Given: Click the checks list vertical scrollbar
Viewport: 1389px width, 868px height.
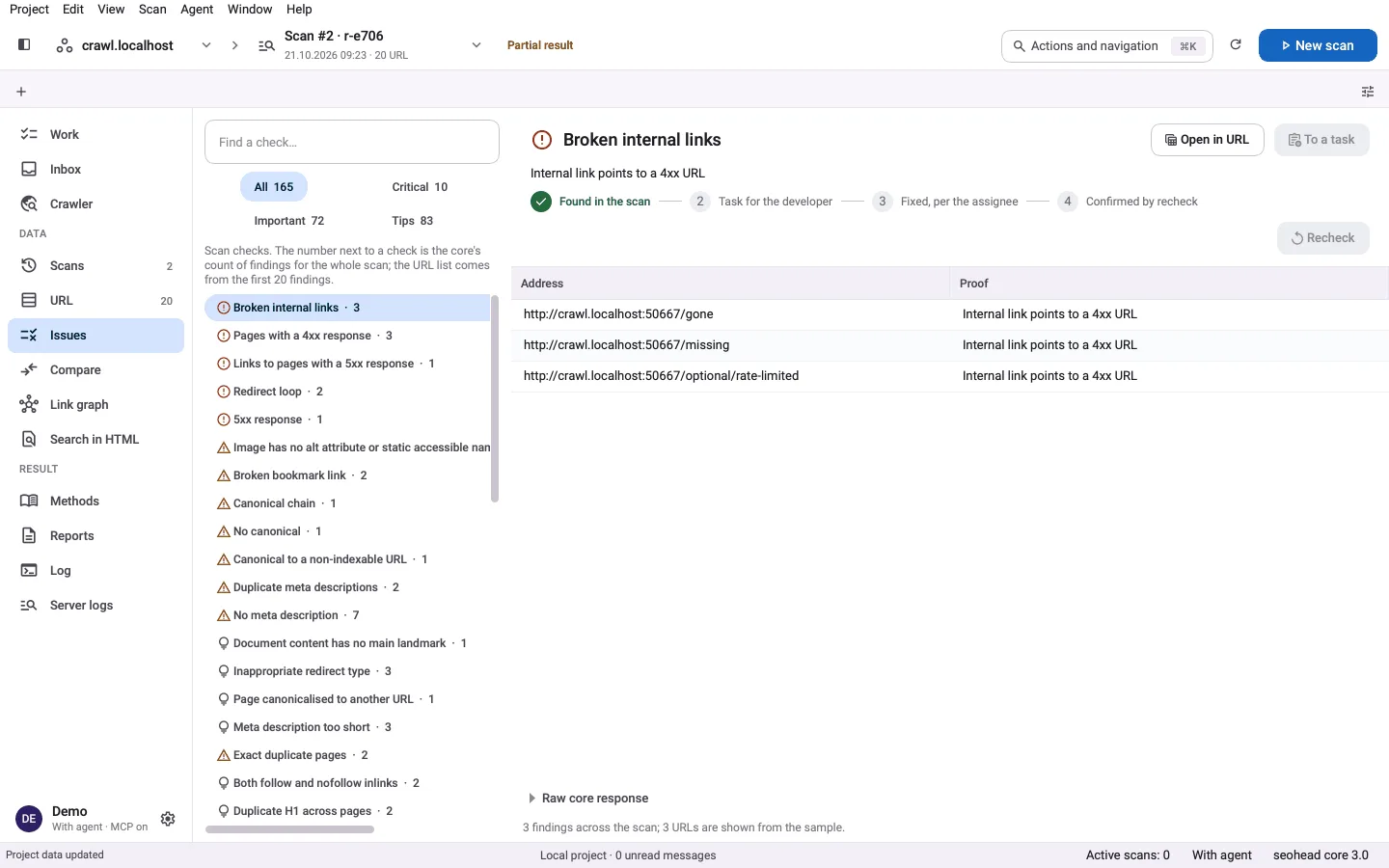Looking at the screenshot, I should [x=495, y=399].
